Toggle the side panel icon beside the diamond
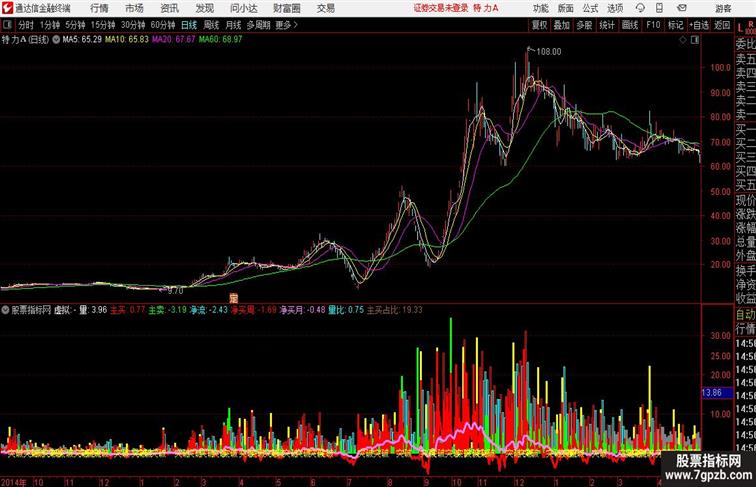 [x=695, y=40]
